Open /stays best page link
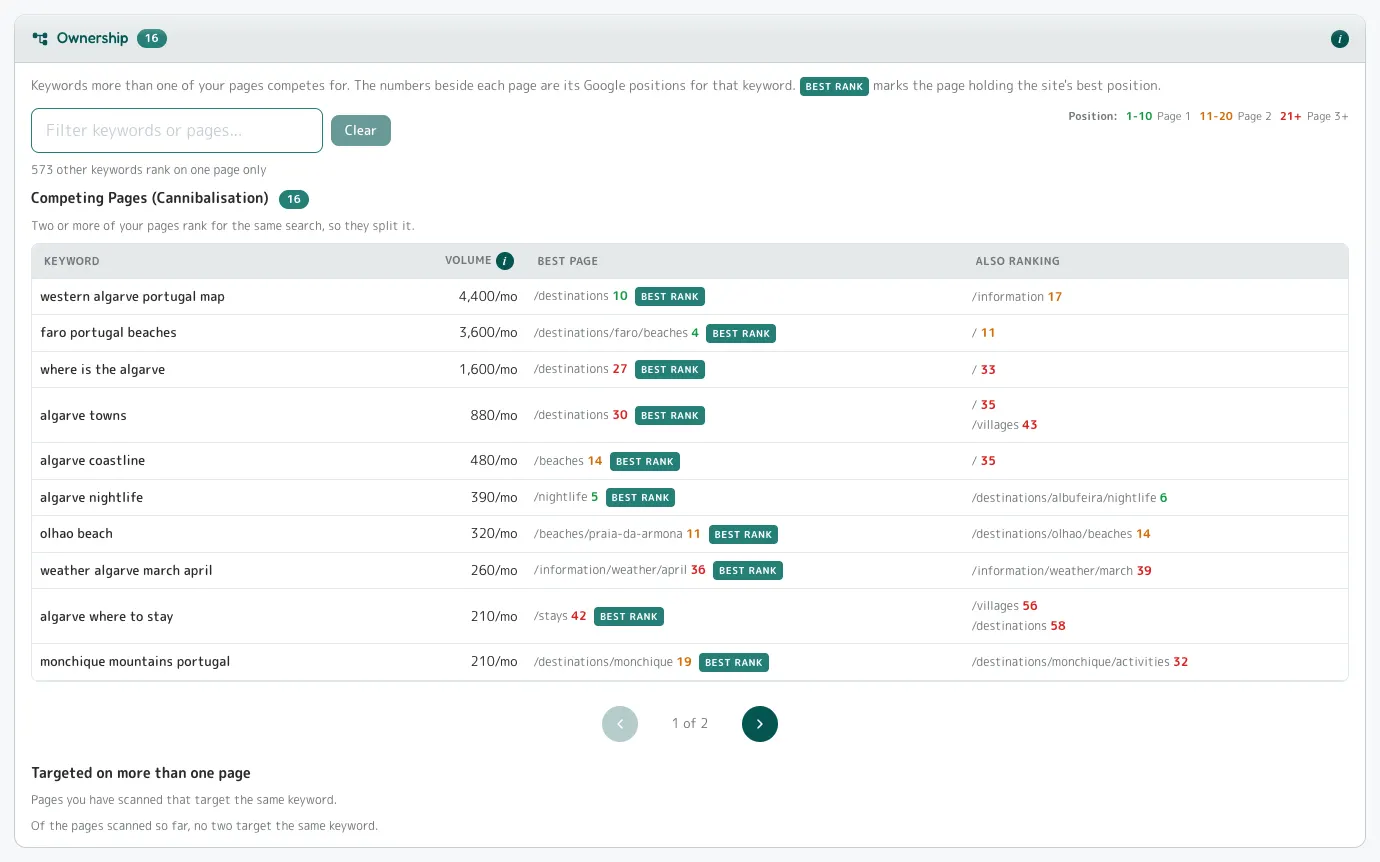 pyautogui.click(x=551, y=617)
